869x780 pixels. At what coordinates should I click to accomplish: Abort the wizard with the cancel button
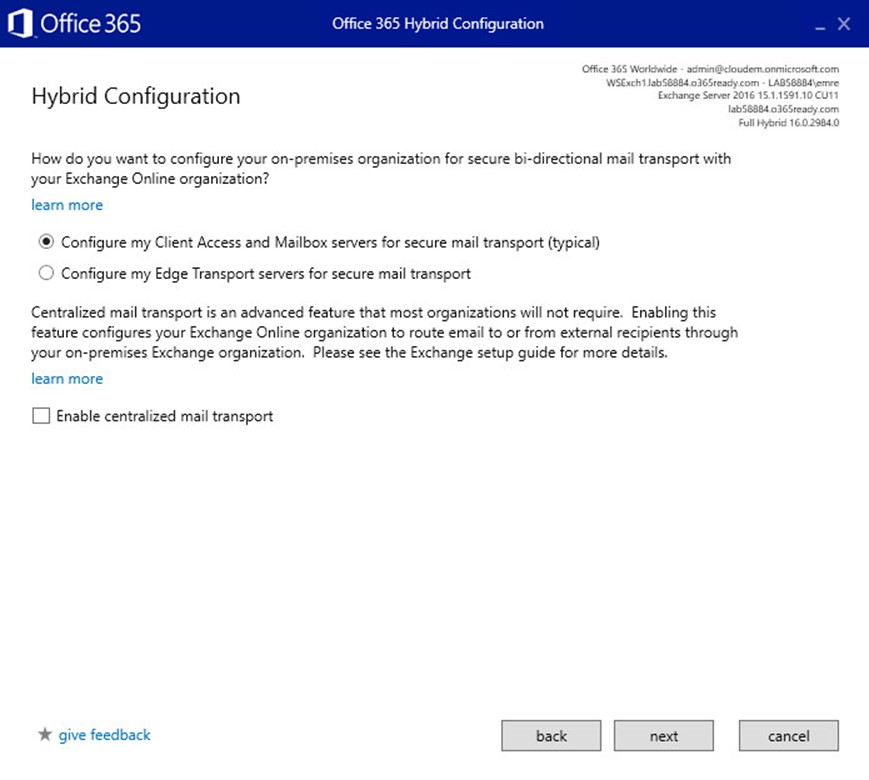tap(789, 736)
